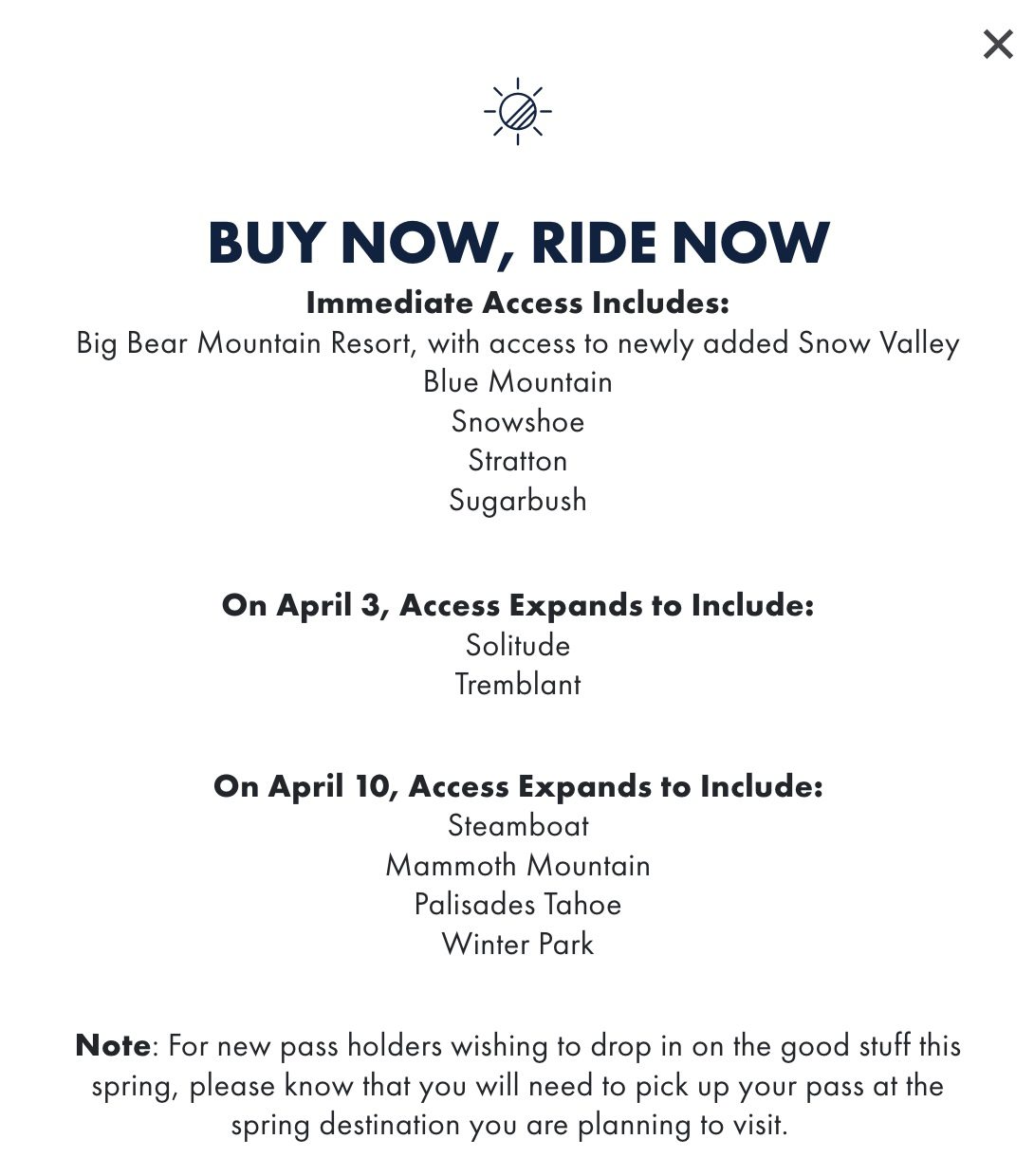Click the April 10 access expansion heading
Image resolution: width=1034 pixels, height=1176 pixels.
[x=517, y=786]
